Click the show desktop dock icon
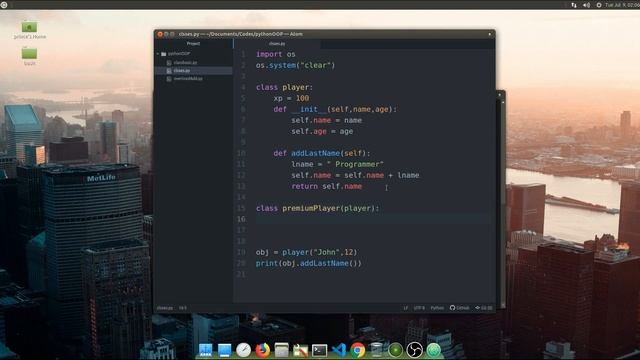 tap(224, 350)
